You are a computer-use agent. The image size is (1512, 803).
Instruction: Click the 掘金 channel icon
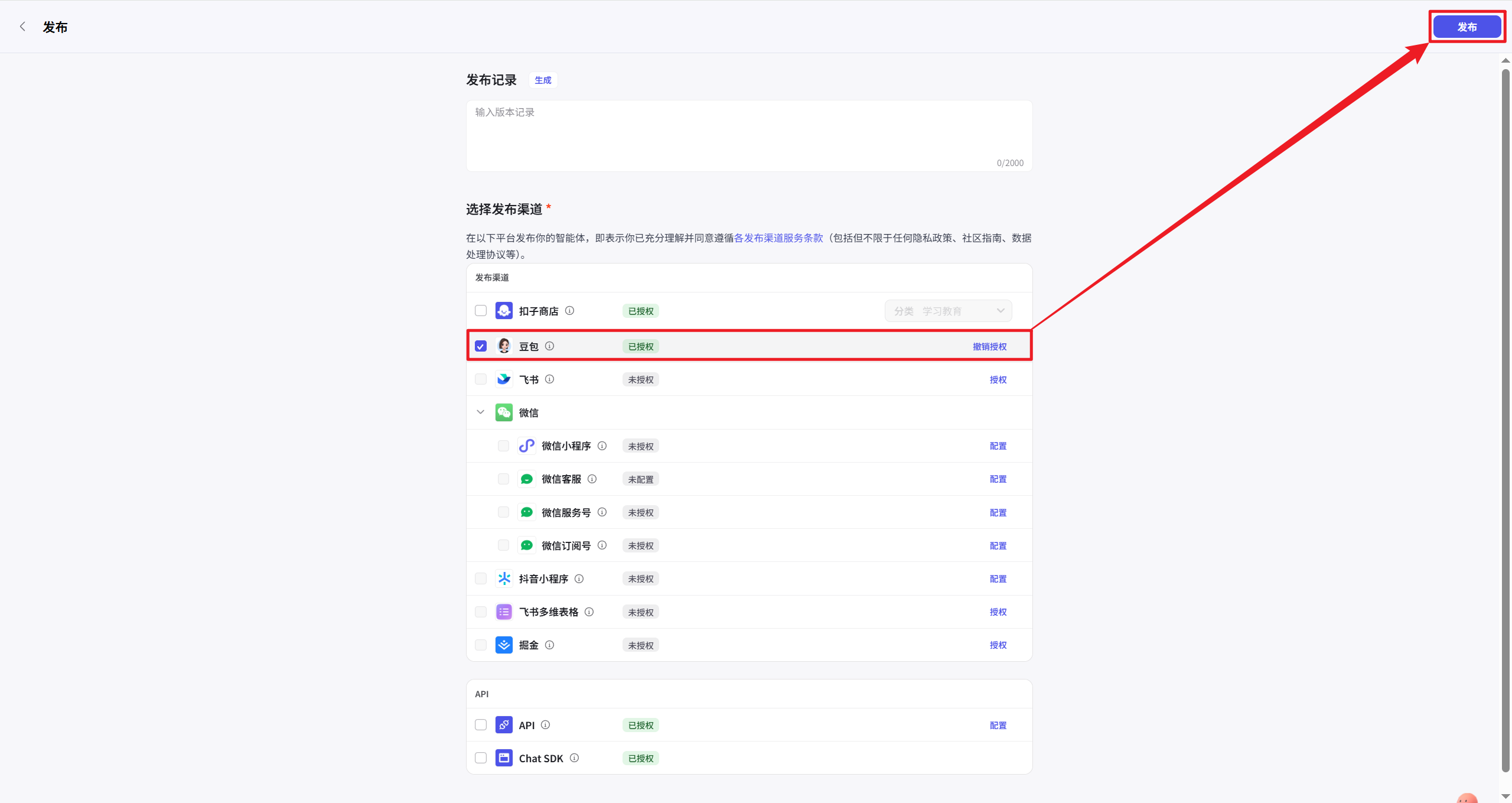pos(504,645)
